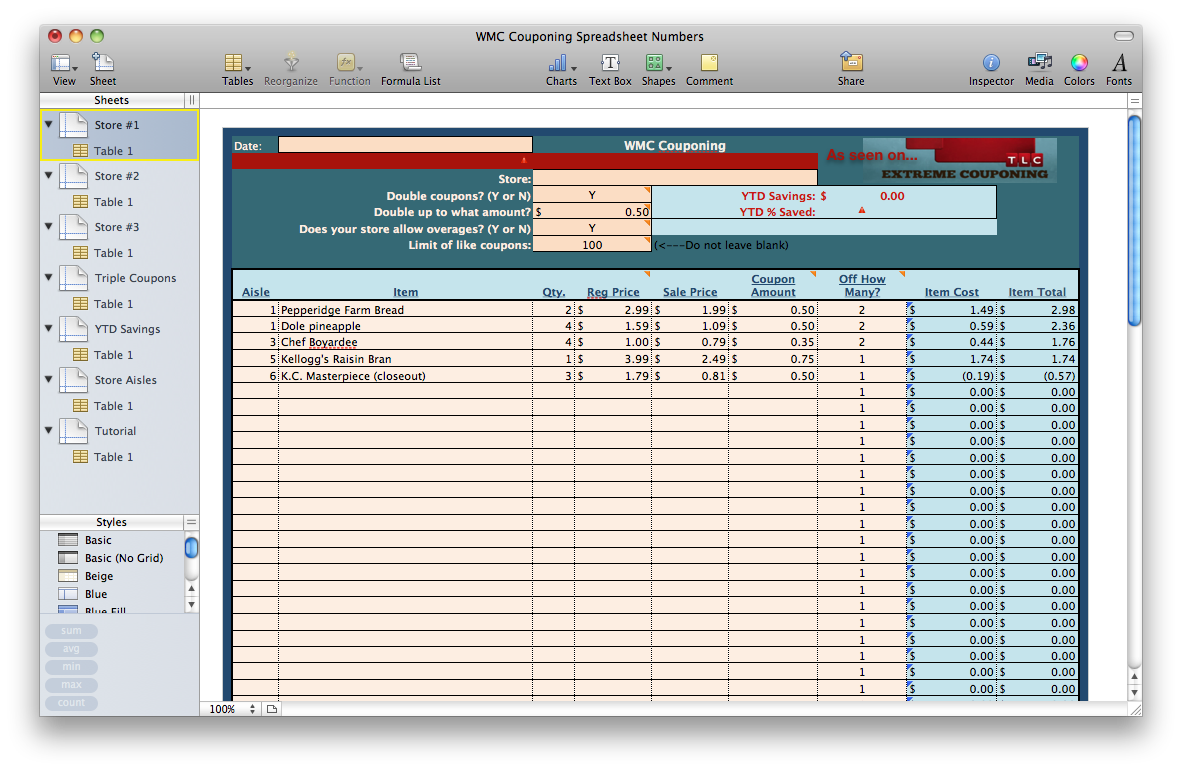Select Table 1 under Tutorial
Viewport: 1182px width, 771px height.
pos(113,457)
